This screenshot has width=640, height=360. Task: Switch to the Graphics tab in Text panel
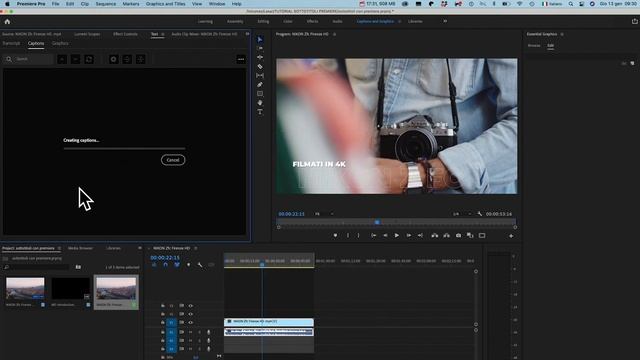point(60,43)
